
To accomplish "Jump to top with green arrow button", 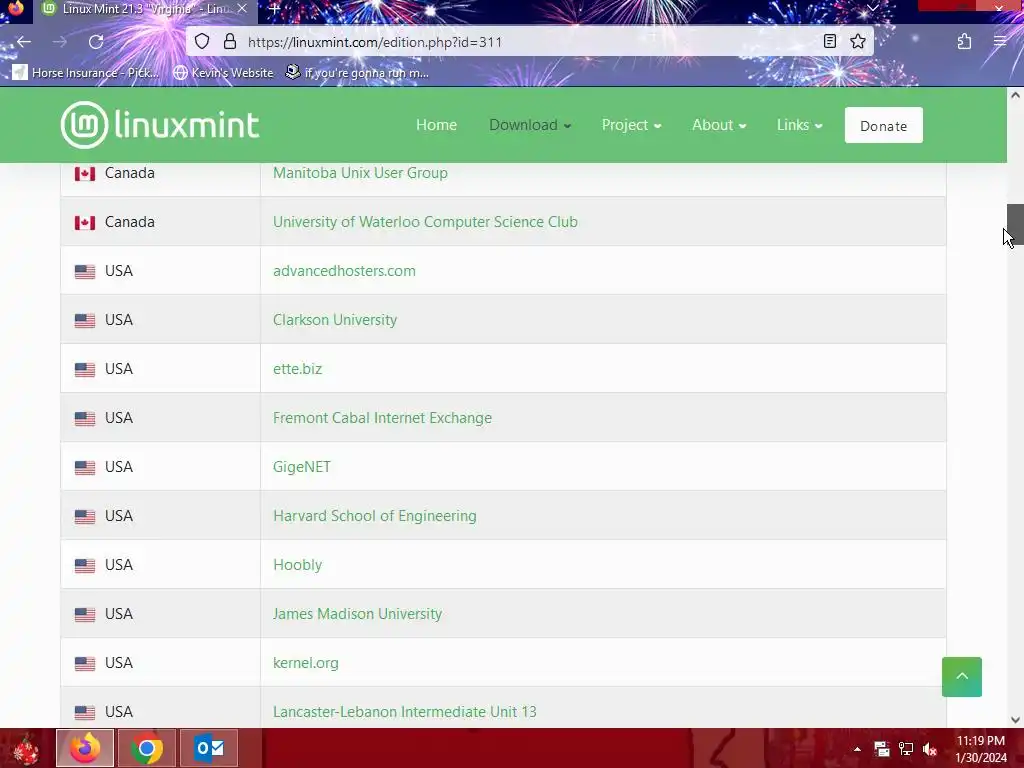I will pos(961,677).
